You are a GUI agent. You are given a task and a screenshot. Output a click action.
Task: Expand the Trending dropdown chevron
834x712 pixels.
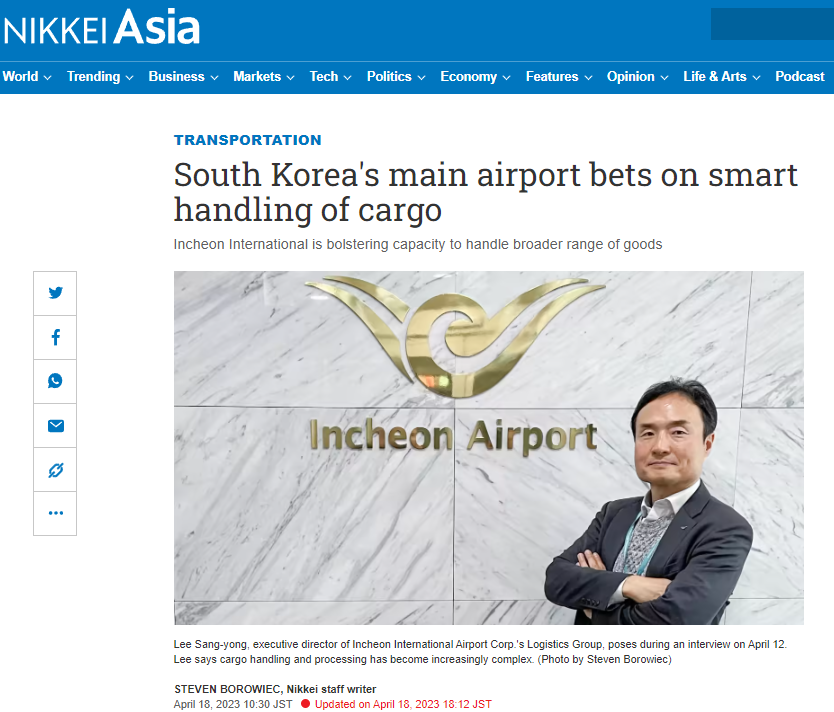click(x=129, y=78)
